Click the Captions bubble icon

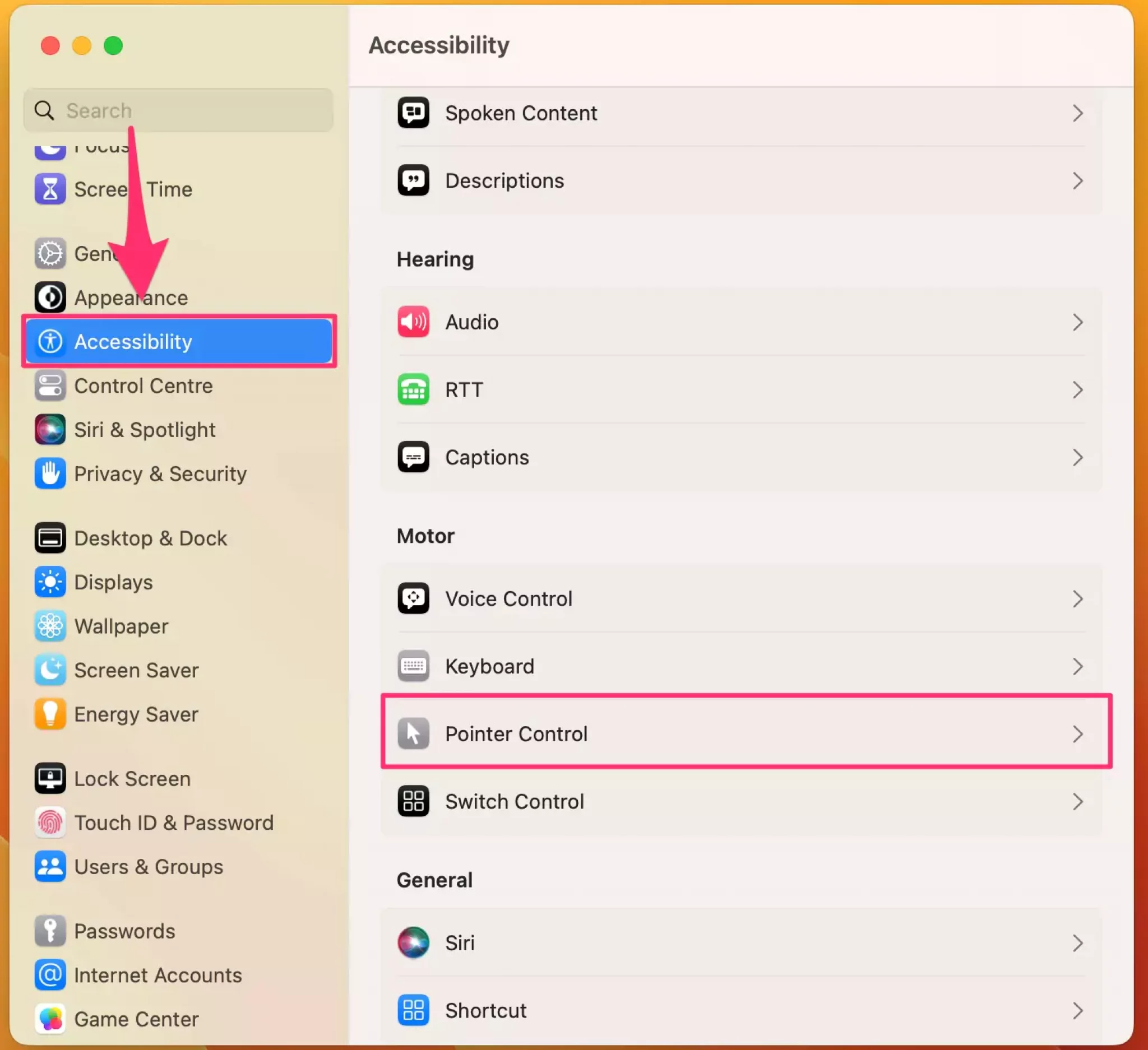(414, 457)
